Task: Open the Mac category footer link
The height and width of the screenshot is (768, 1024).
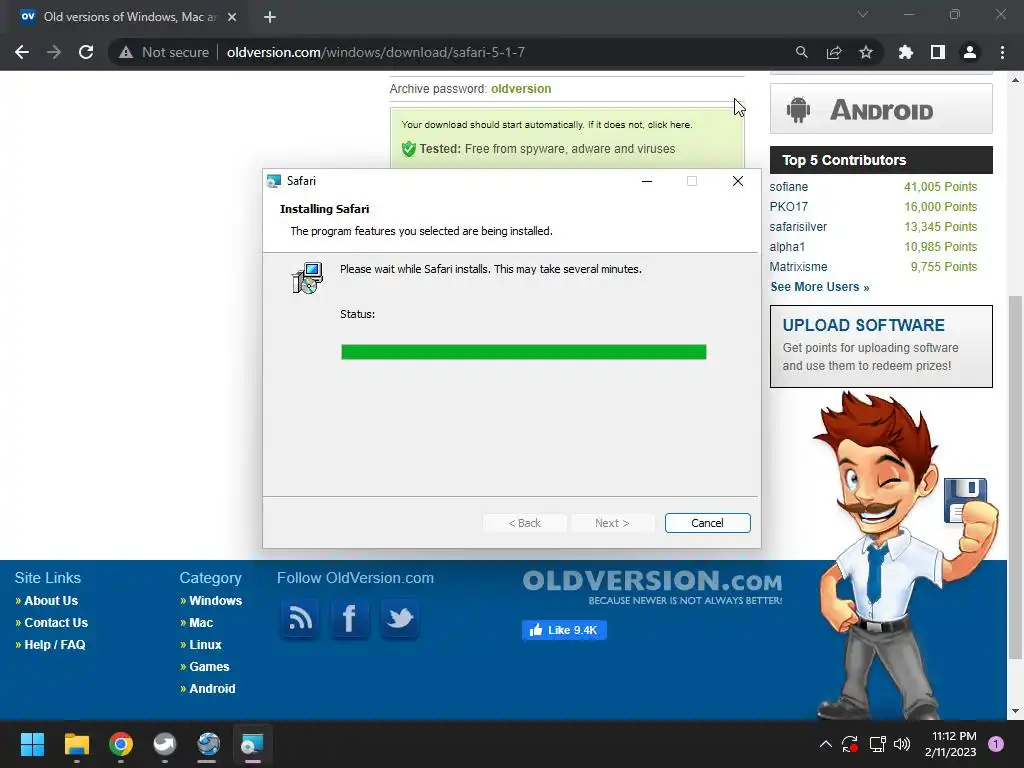Action: point(201,623)
